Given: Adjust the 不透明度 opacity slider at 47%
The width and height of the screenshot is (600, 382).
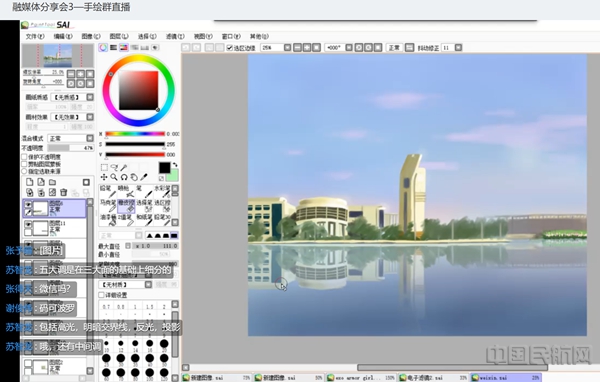Looking at the screenshot, I should pyautogui.click(x=71, y=148).
